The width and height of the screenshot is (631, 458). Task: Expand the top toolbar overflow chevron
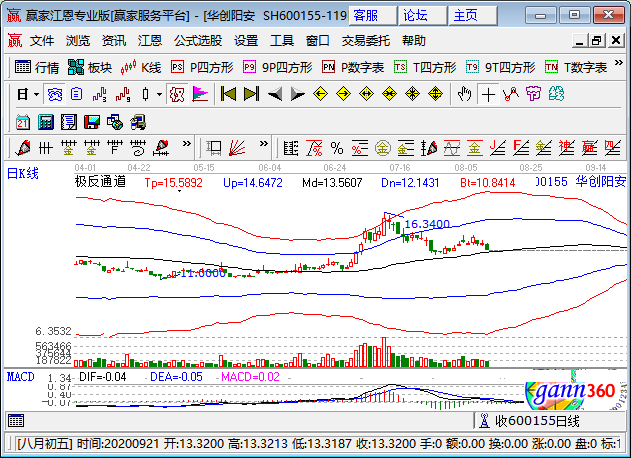point(619,63)
